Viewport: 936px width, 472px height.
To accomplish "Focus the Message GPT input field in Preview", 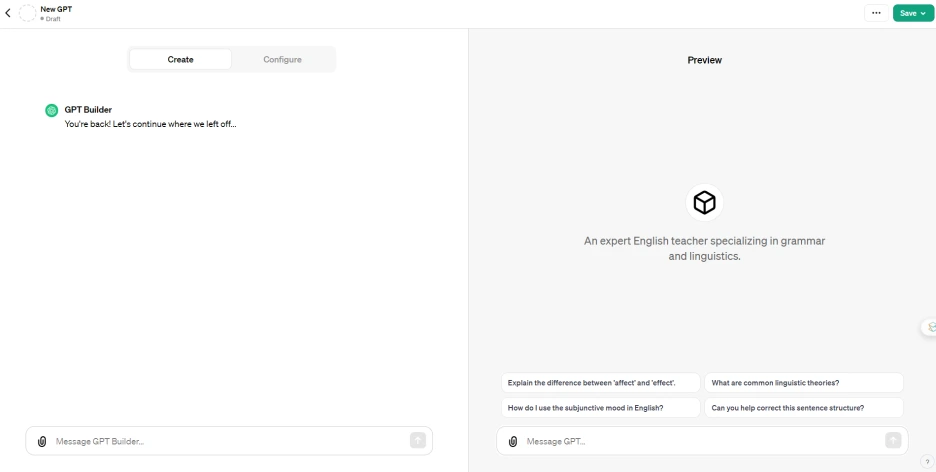I will (700, 441).
